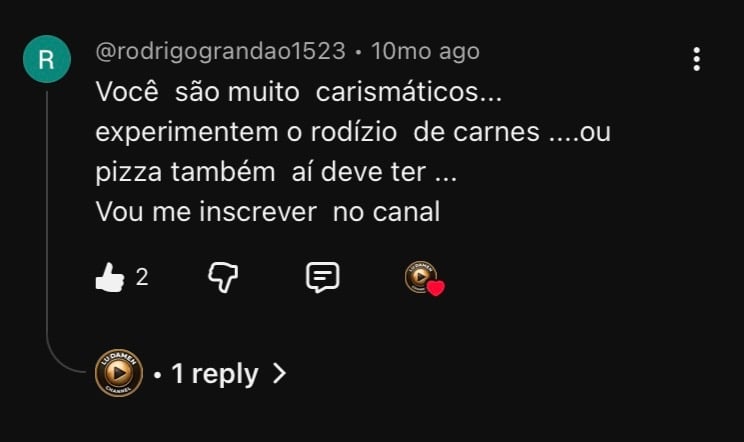The height and width of the screenshot is (442, 744).
Task: Click the text 'Vou me inscrever no canal'
Action: (268, 212)
